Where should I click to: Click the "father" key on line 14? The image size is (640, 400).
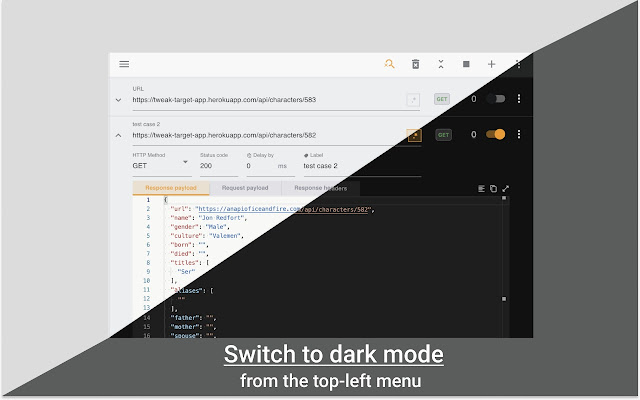coord(186,318)
